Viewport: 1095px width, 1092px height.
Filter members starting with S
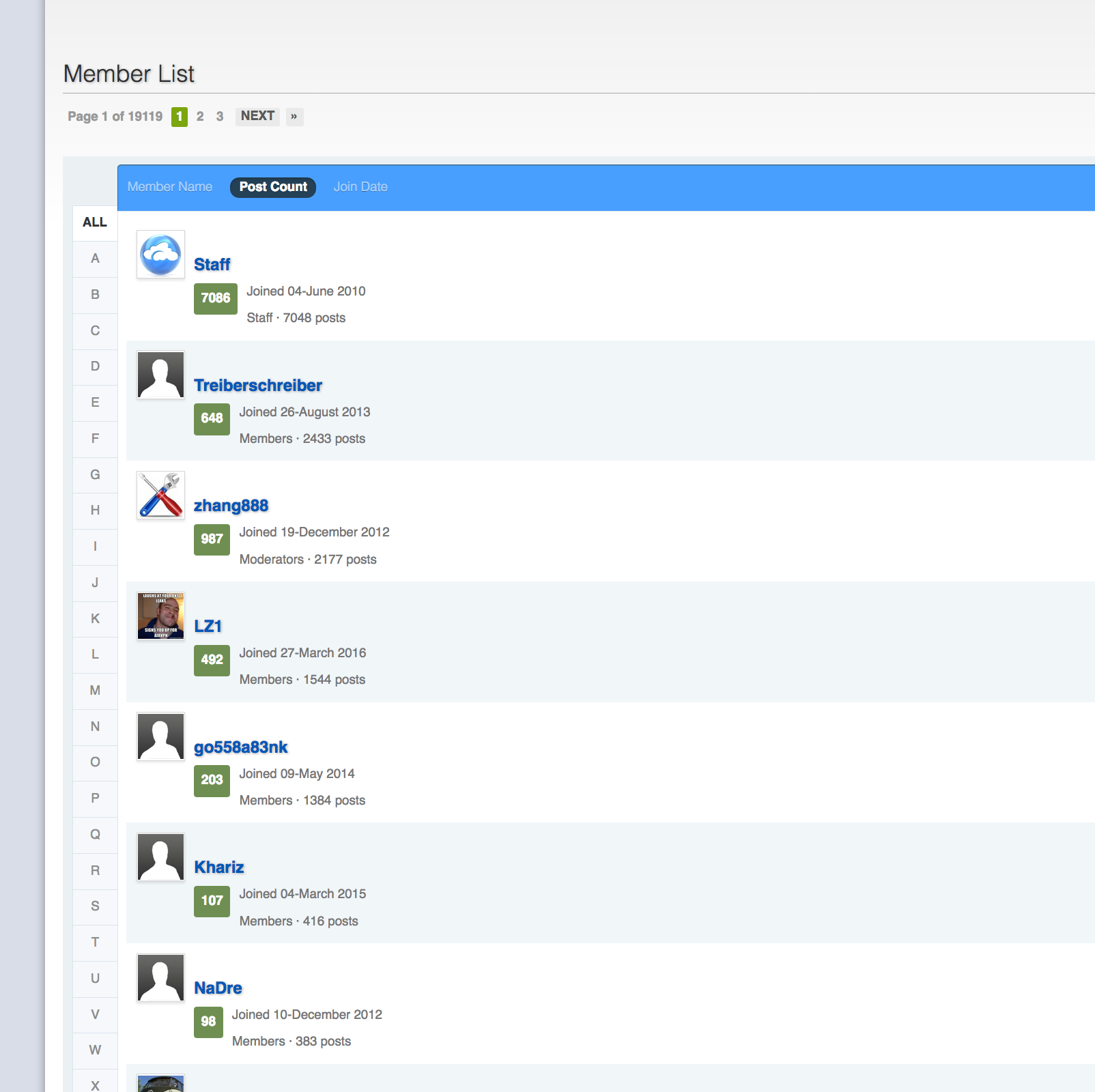pyautogui.click(x=95, y=906)
